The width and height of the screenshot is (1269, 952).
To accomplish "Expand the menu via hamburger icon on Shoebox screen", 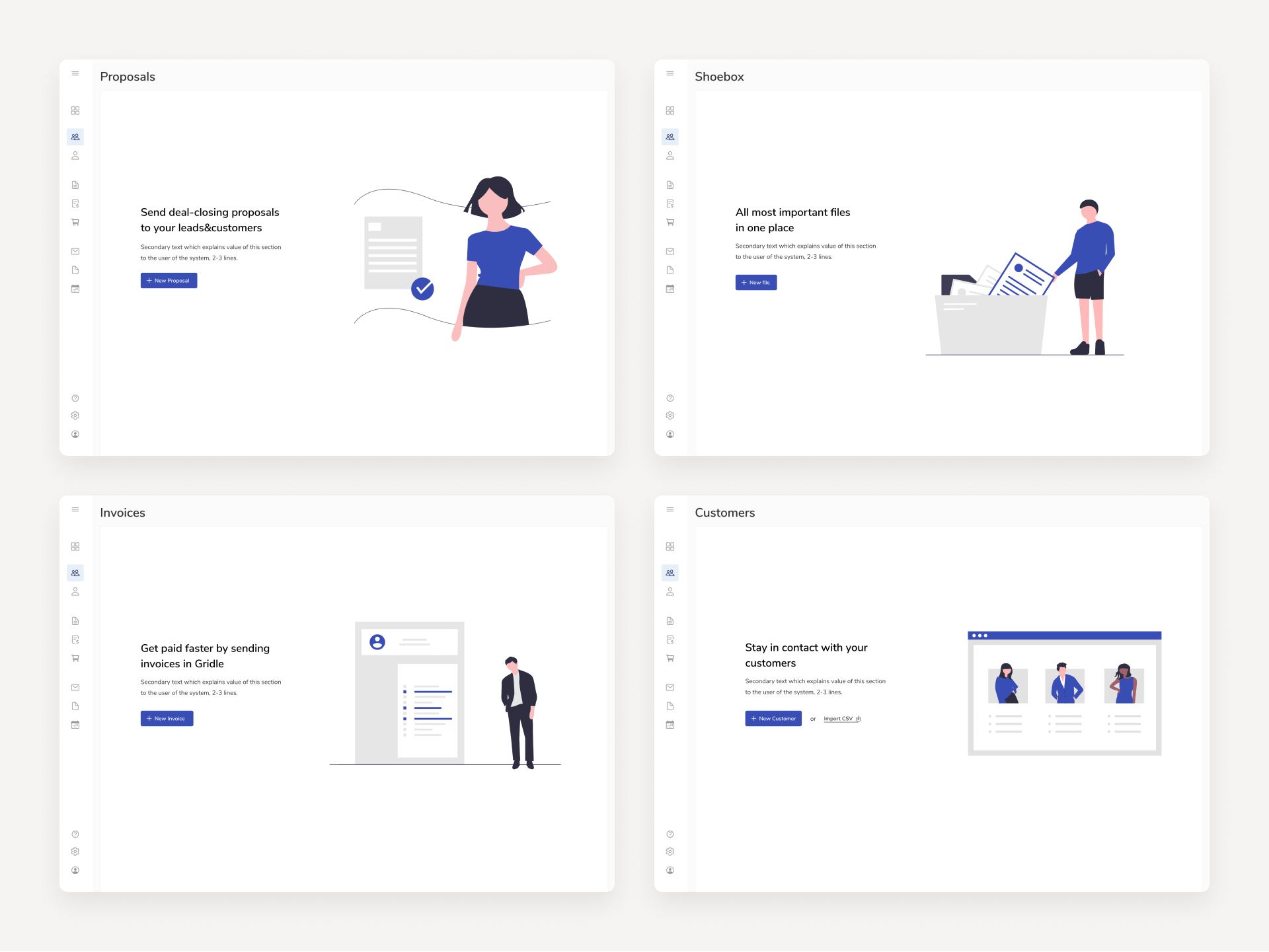I will coord(670,73).
